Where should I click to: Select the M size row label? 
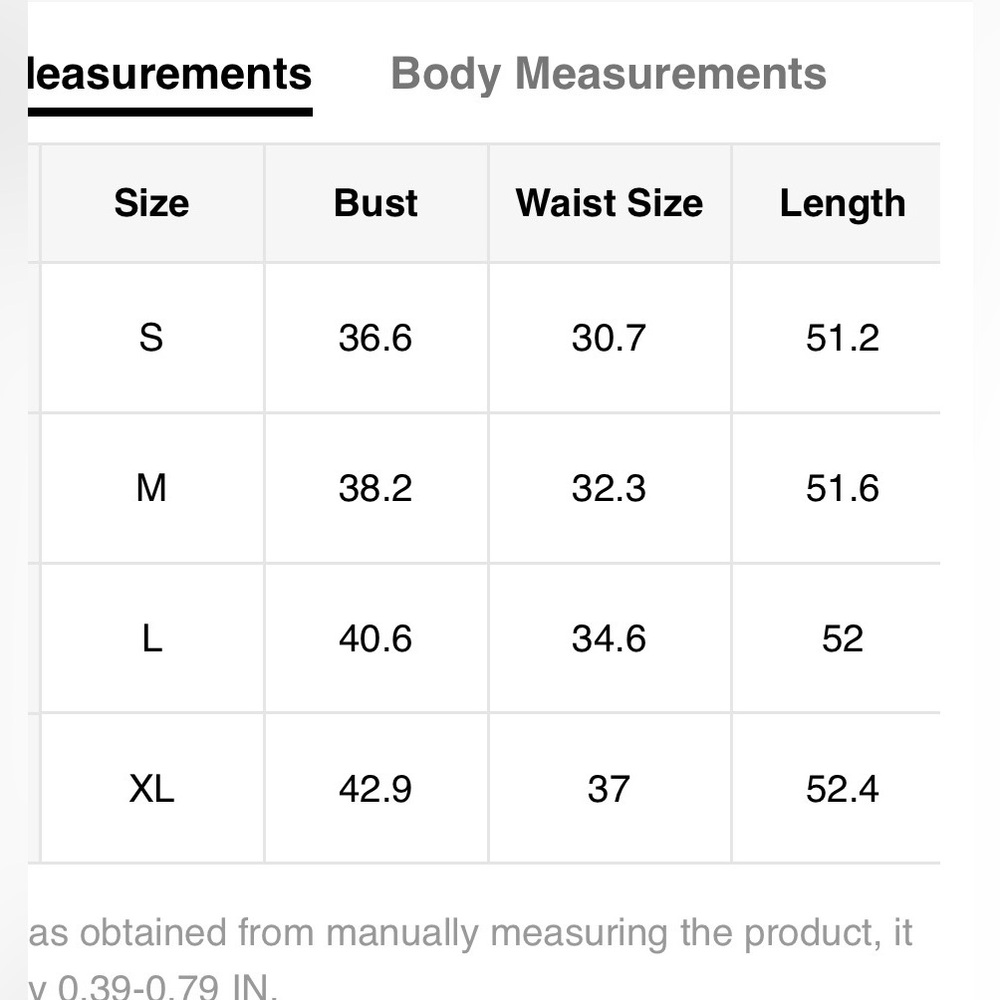click(x=151, y=488)
